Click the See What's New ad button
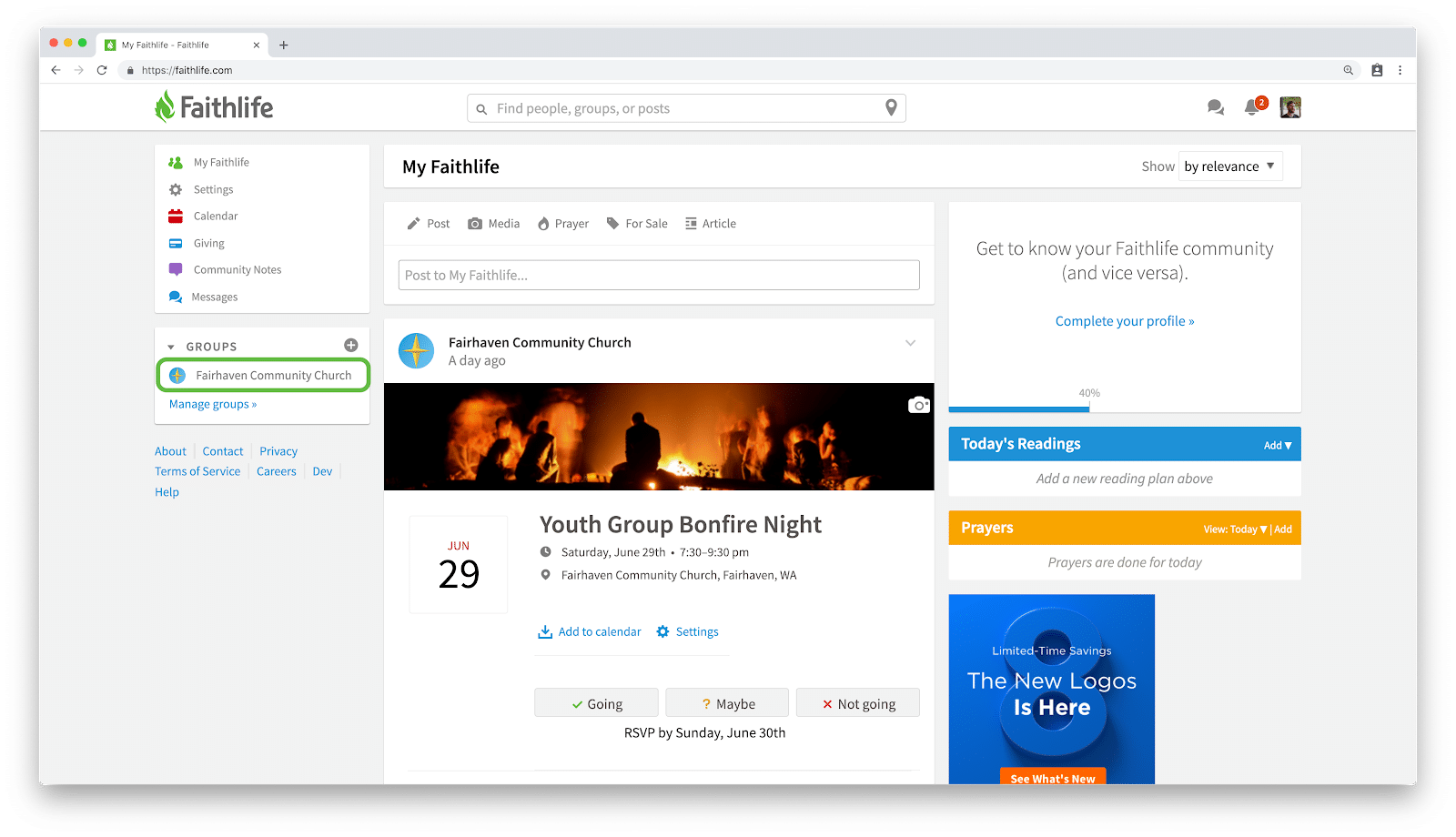Screen dimensions: 1456x837 click(x=1053, y=778)
